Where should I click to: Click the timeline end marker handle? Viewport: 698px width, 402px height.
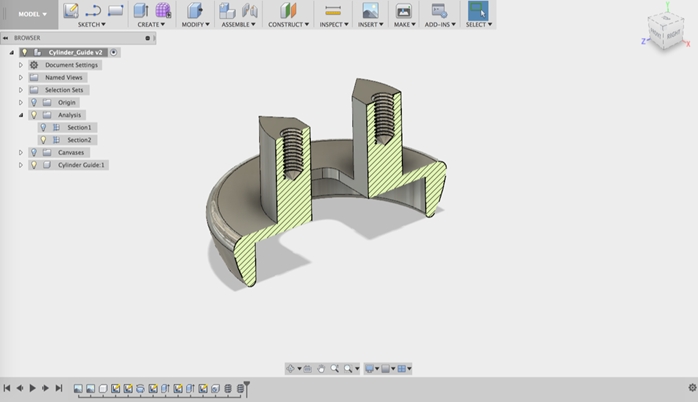[x=247, y=387]
